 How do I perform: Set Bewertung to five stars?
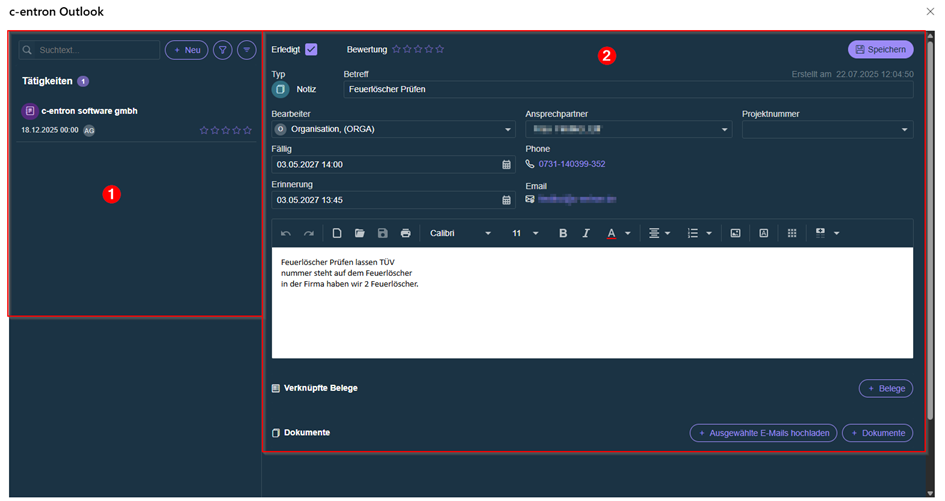440,49
